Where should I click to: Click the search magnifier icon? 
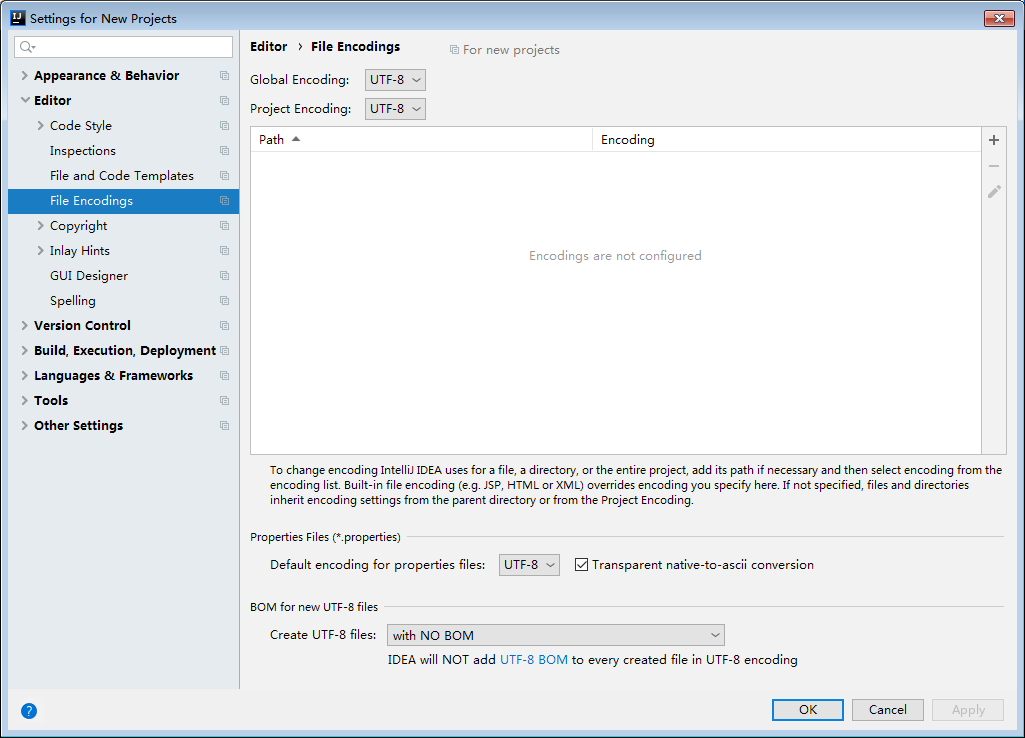point(27,46)
